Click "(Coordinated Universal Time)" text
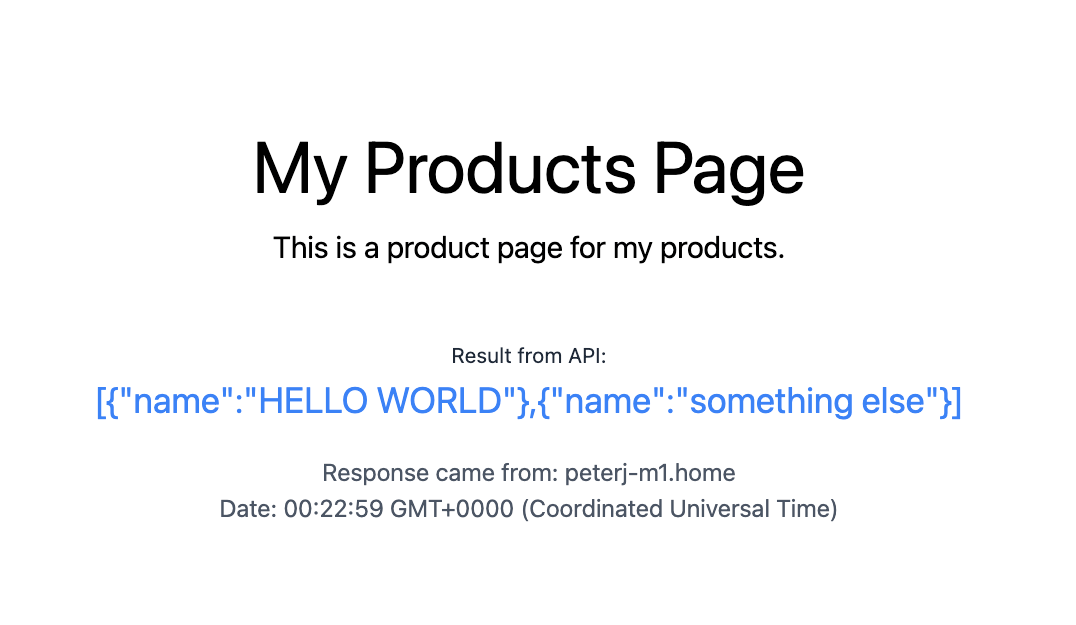This screenshot has width=1076, height=625. [x=680, y=509]
